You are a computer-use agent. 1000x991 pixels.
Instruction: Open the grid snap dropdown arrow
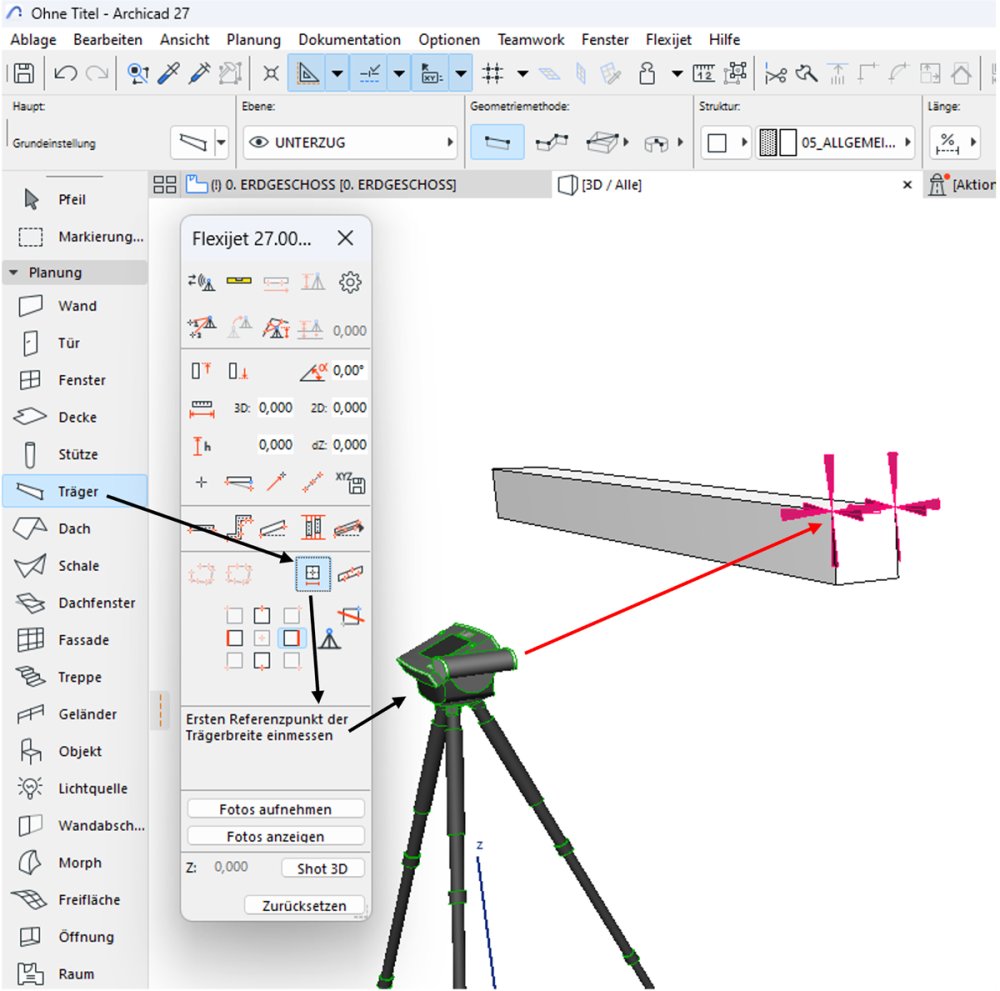(523, 73)
